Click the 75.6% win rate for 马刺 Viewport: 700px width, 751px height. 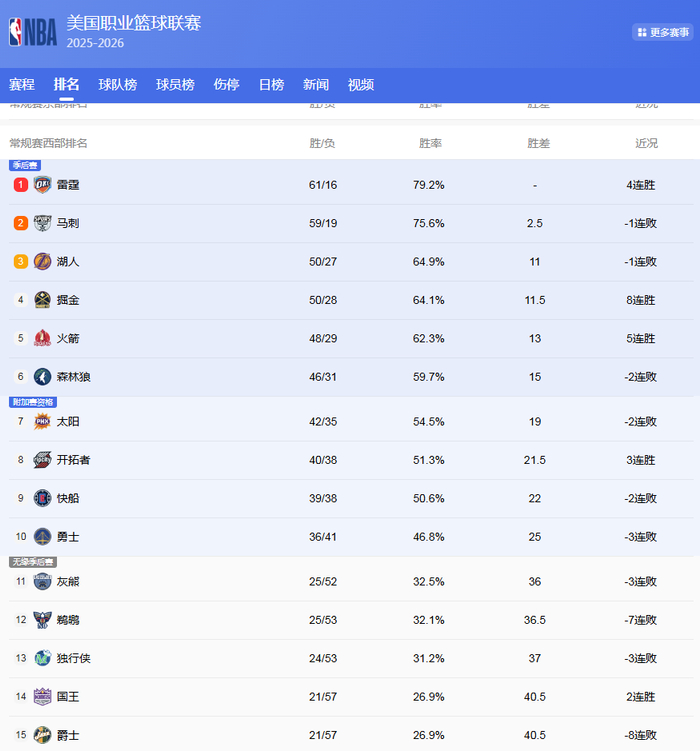click(x=429, y=223)
